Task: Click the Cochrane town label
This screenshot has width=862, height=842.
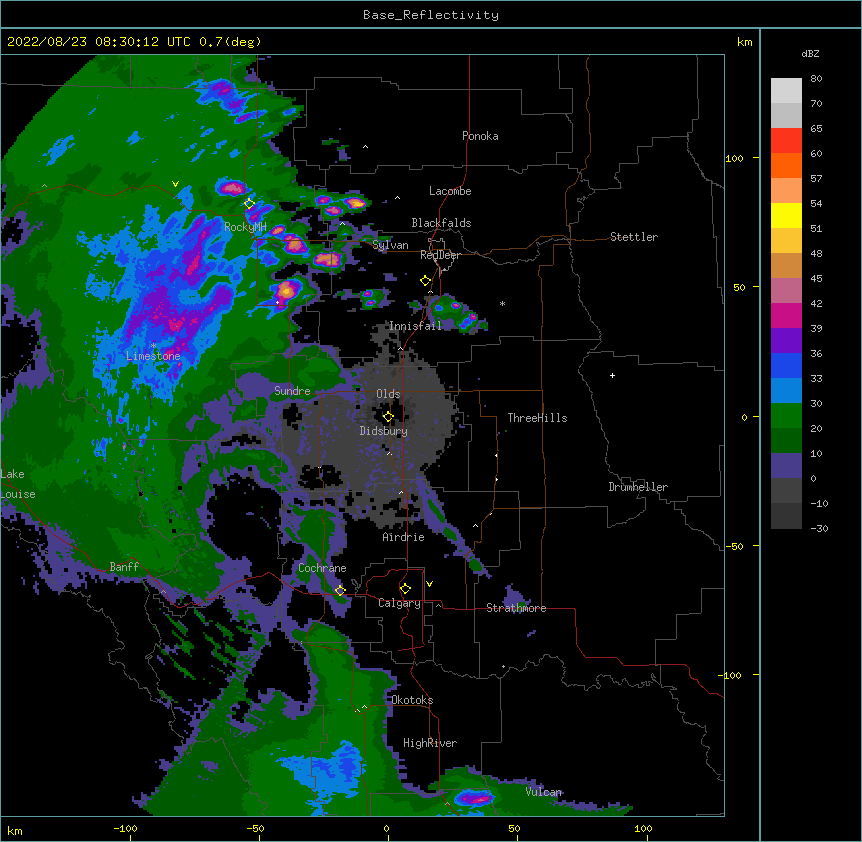Action: pos(322,568)
